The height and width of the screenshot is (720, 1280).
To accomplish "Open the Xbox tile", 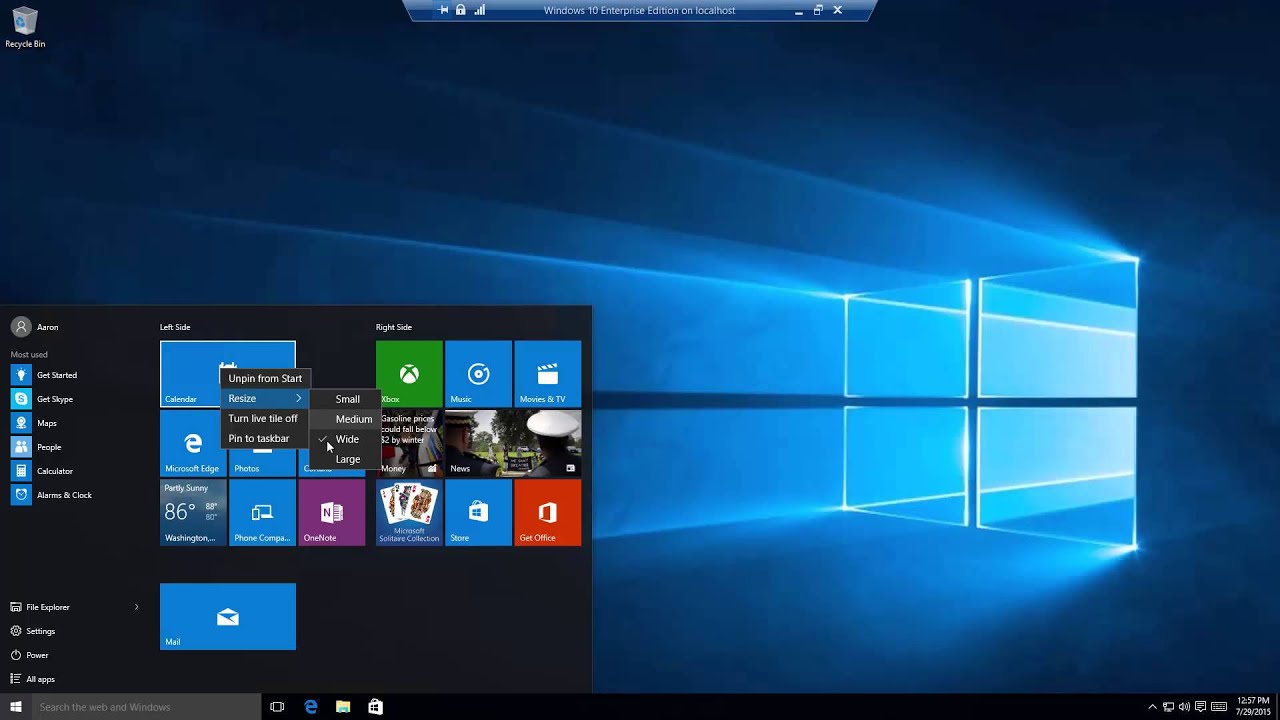I will tap(409, 373).
